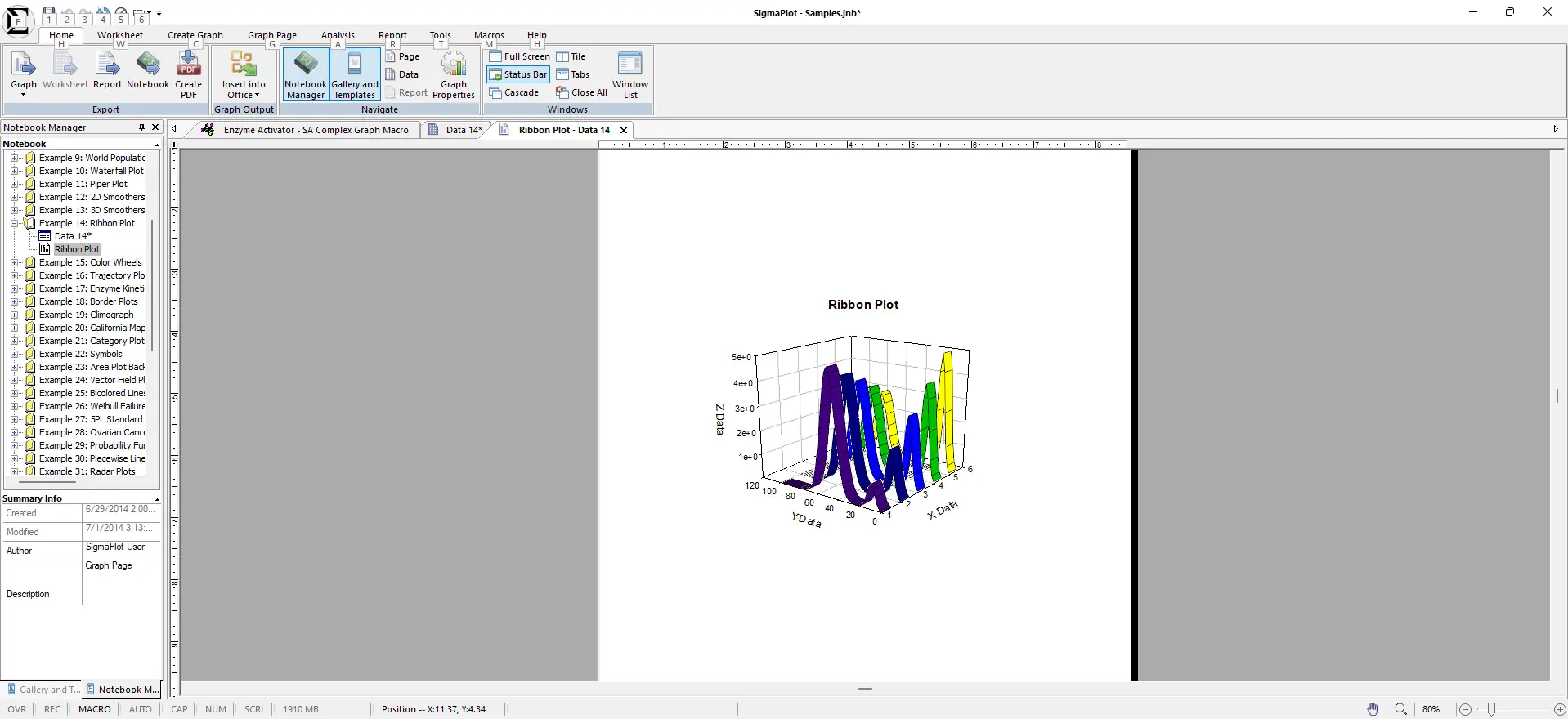The image size is (1568, 719).
Task: Click the zoom out minus button
Action: click(x=1465, y=709)
